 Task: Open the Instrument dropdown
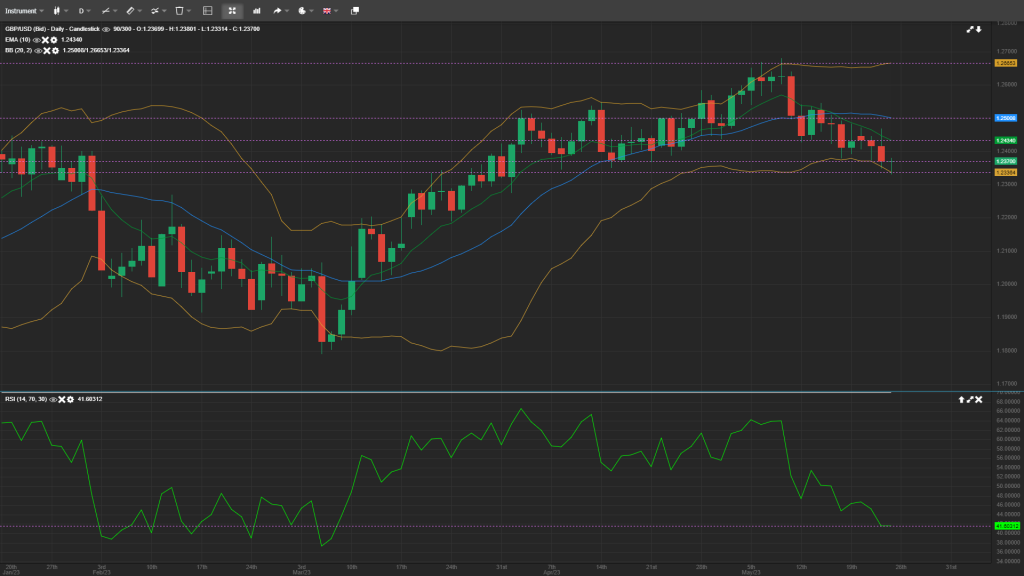point(24,11)
